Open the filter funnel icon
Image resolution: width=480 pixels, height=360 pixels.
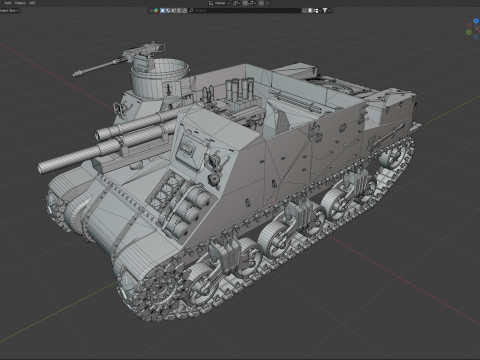[325, 10]
